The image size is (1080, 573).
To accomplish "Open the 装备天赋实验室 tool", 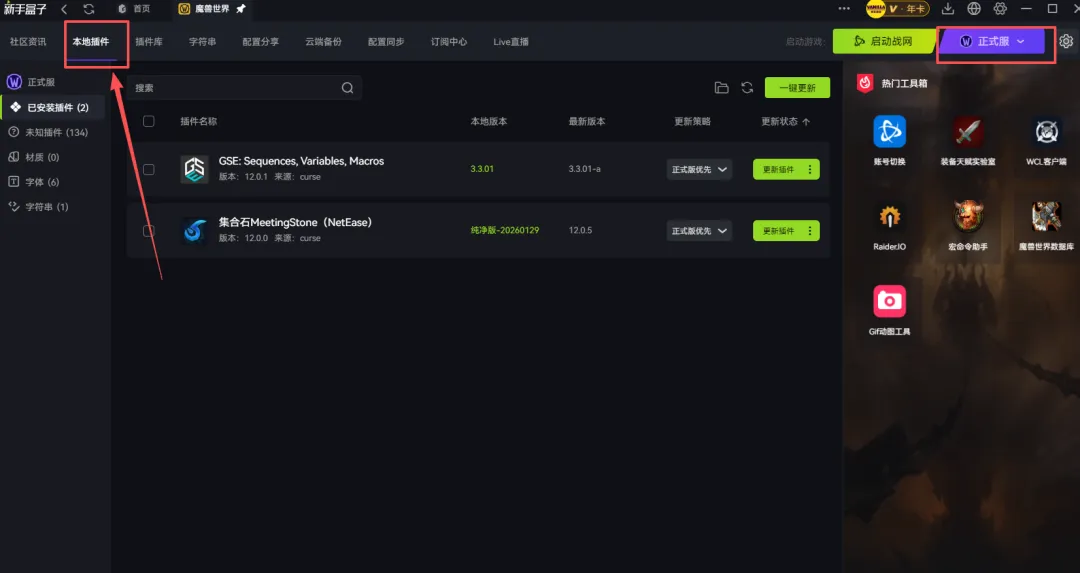I will click(968, 140).
